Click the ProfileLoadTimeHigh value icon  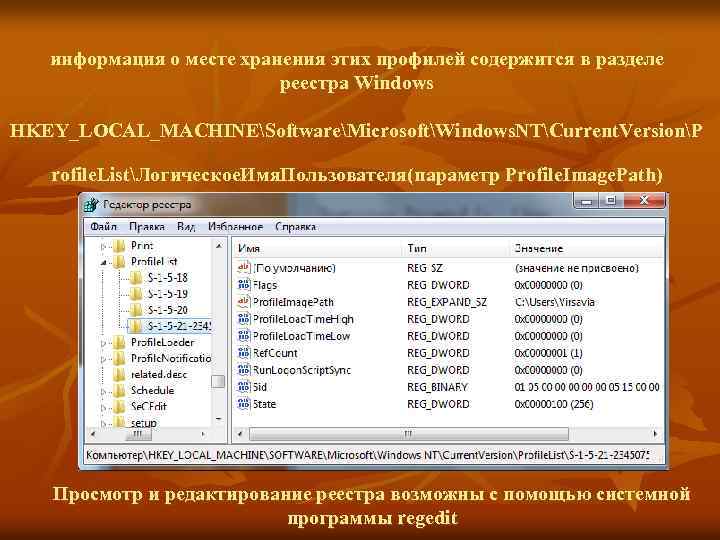pos(243,319)
